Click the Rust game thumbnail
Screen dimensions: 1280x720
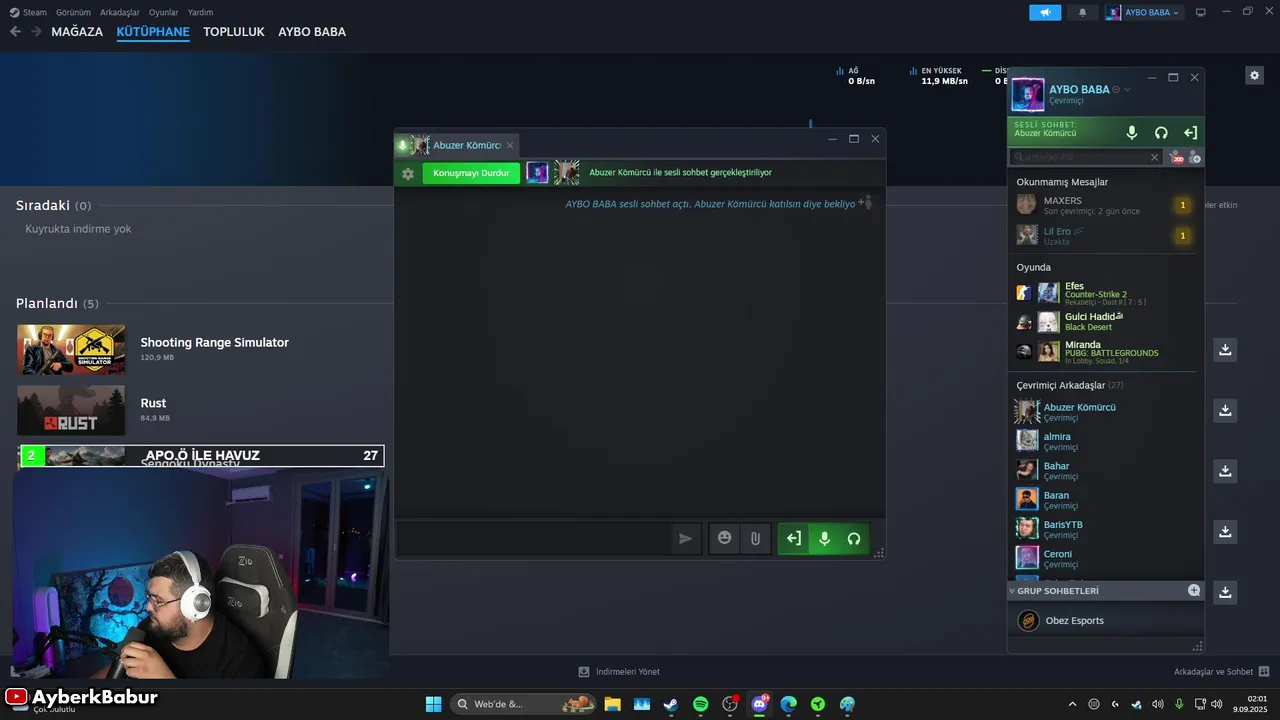coord(71,410)
